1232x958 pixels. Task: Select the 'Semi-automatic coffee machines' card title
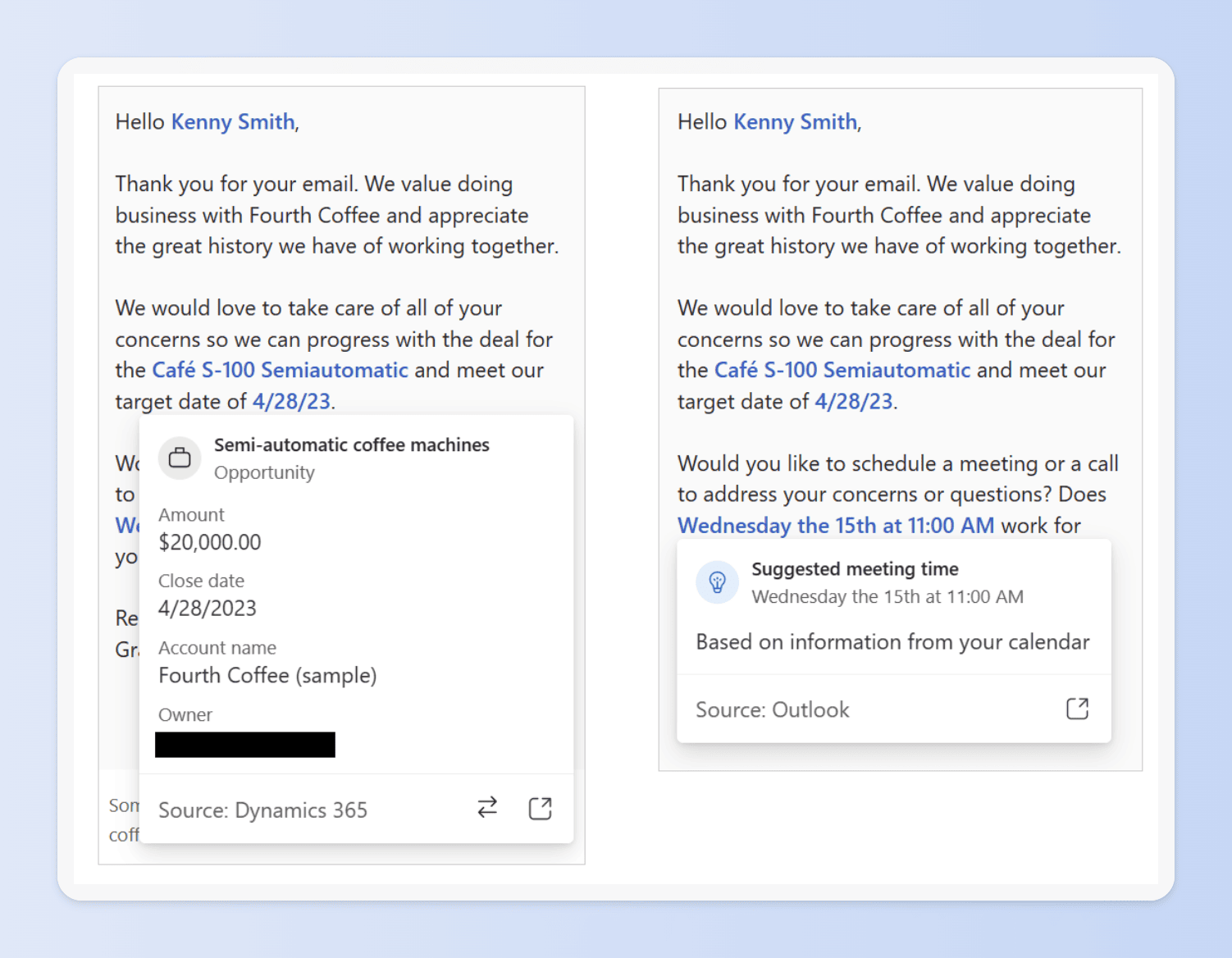tap(352, 445)
